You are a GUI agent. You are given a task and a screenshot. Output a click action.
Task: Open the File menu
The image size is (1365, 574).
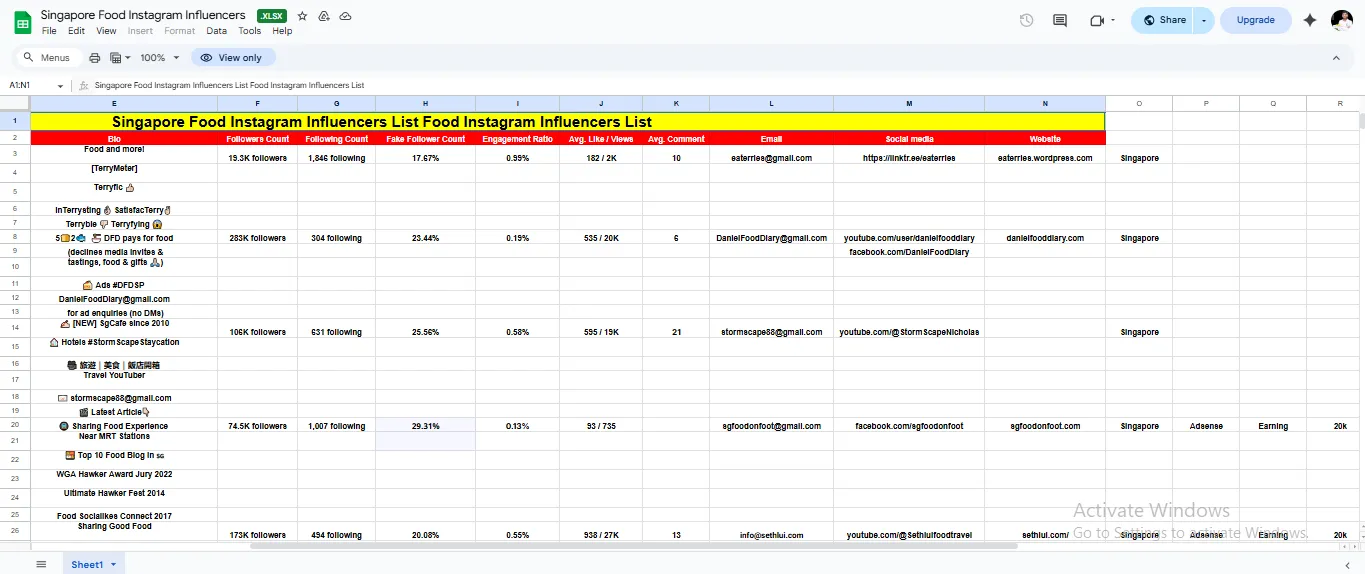coord(49,31)
